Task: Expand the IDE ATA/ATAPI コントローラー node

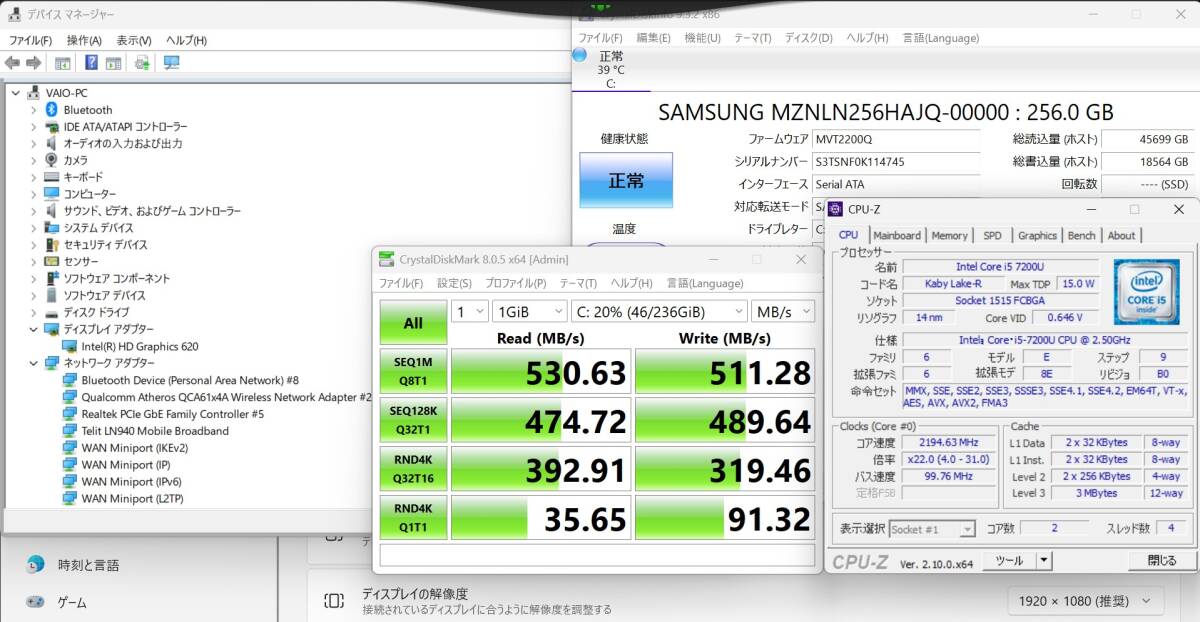Action: [33, 127]
